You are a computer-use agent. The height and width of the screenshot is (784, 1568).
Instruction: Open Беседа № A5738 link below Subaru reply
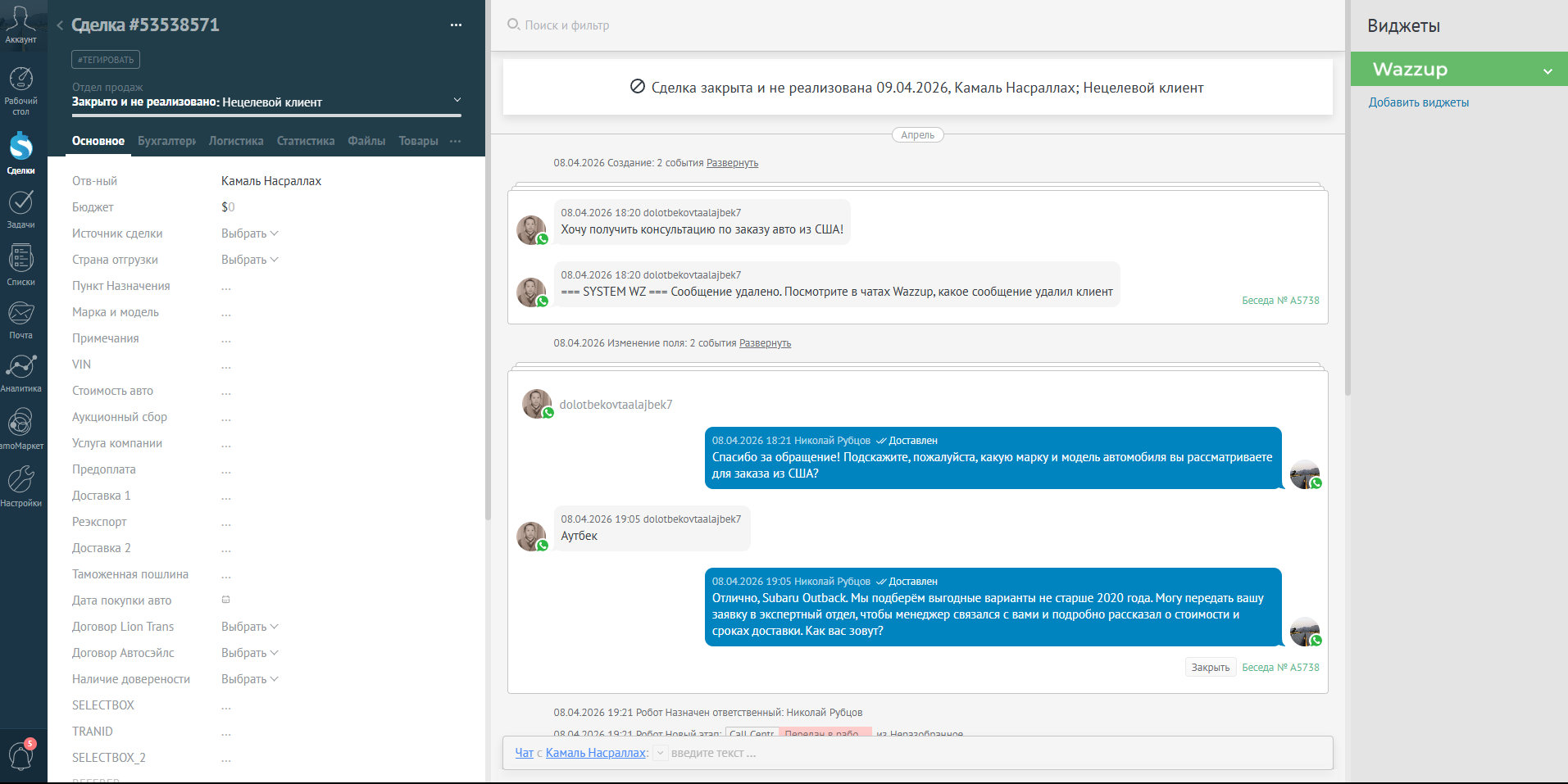click(x=1280, y=668)
